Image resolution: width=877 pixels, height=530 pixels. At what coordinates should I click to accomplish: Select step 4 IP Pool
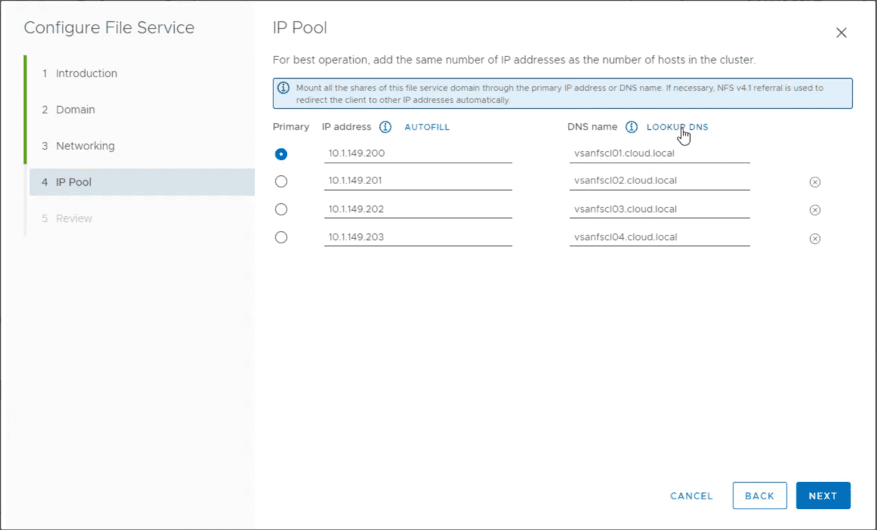click(142, 182)
